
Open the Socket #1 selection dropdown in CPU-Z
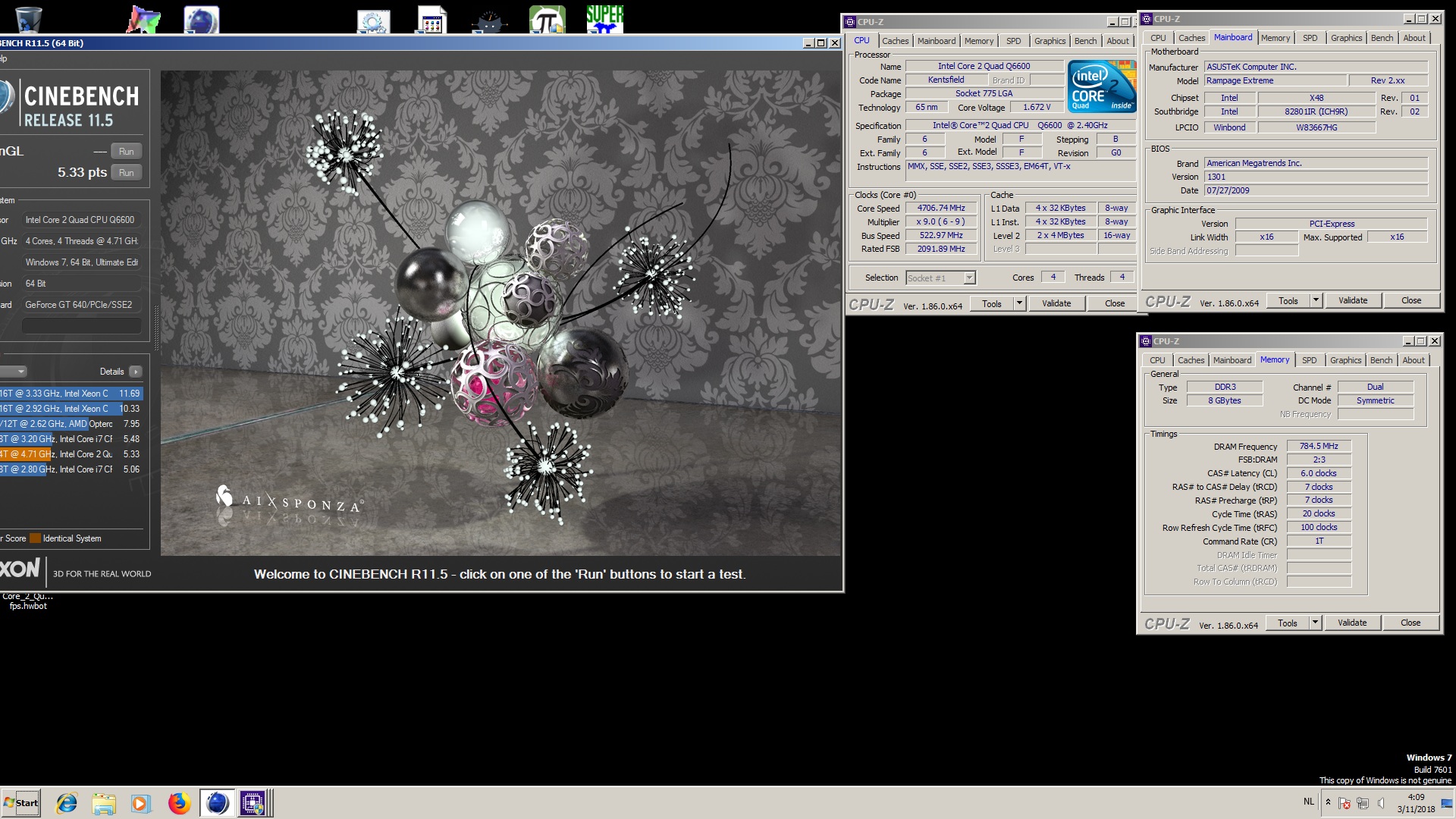tap(940, 278)
